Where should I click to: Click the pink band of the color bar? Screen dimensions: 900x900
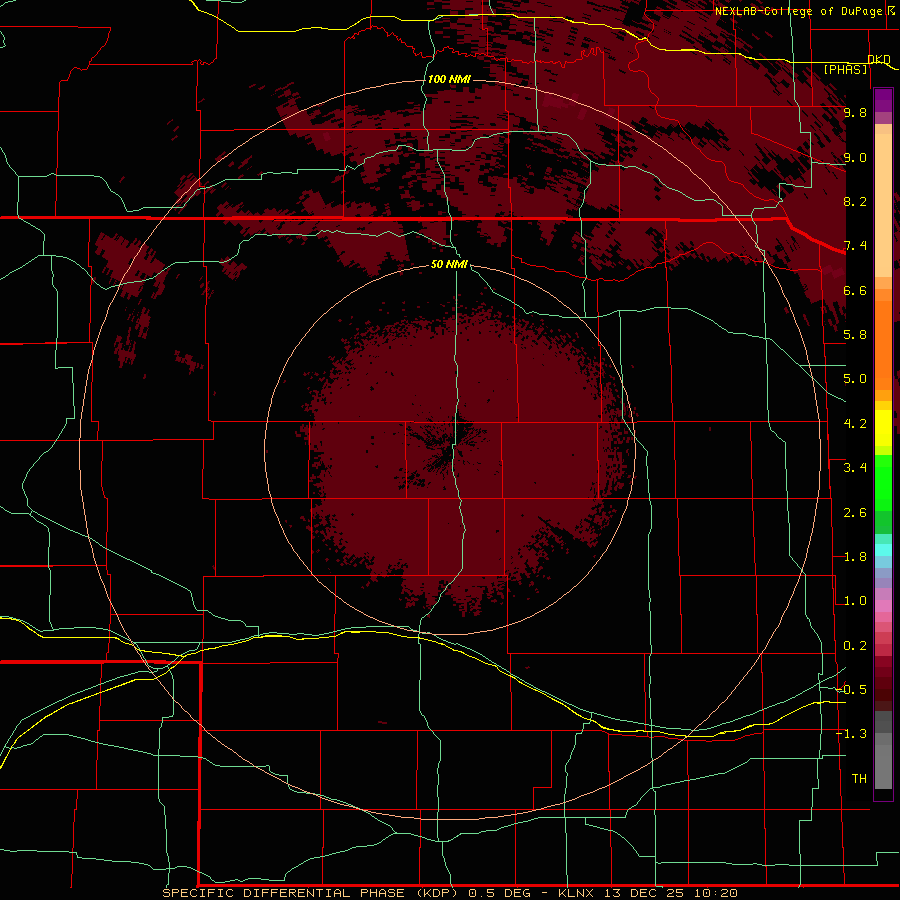tap(883, 606)
